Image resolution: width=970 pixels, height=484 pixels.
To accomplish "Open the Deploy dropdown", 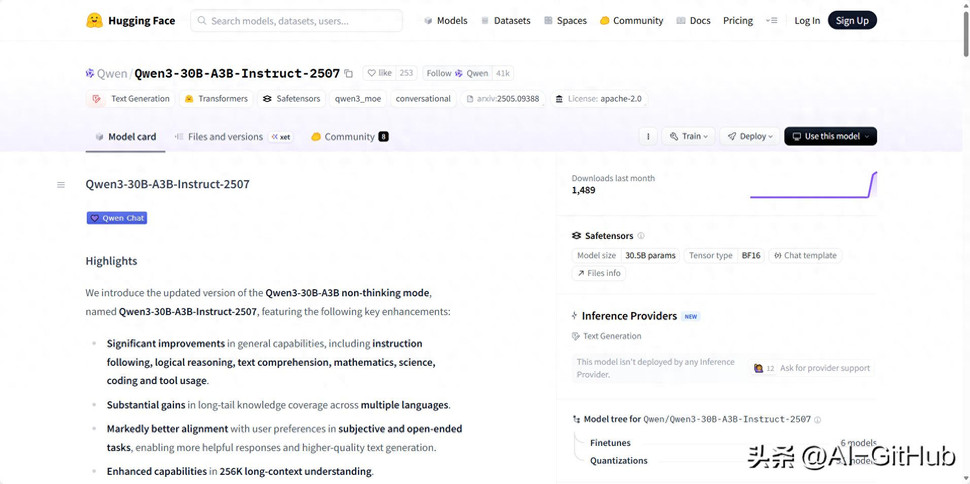I will tap(750, 136).
